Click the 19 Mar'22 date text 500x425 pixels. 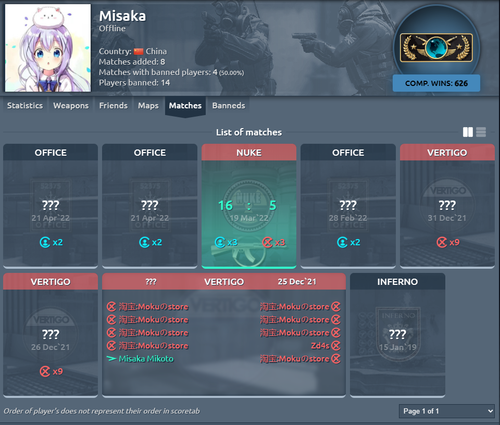(249, 218)
